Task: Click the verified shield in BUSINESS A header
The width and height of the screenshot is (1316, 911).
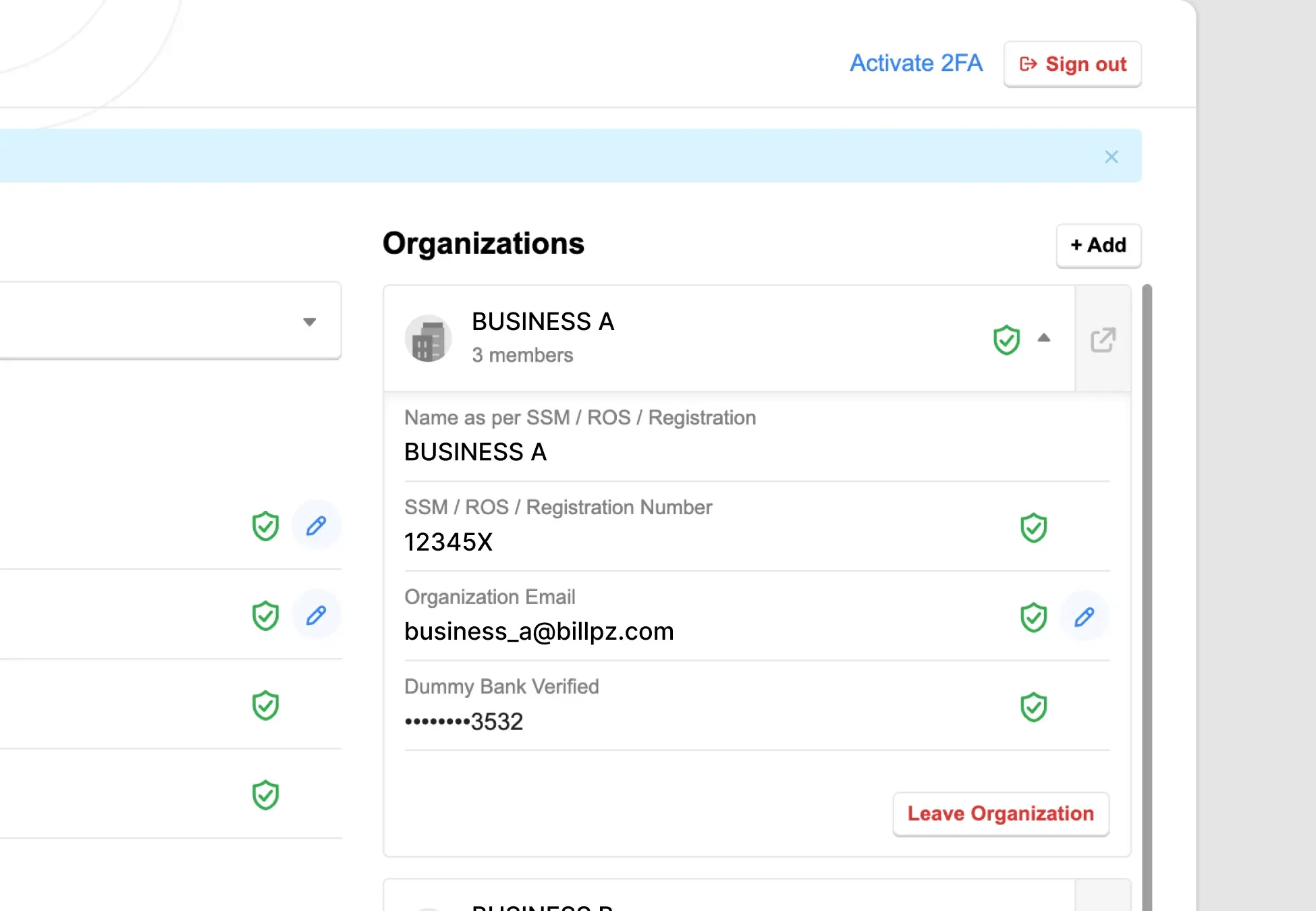Action: point(1006,339)
